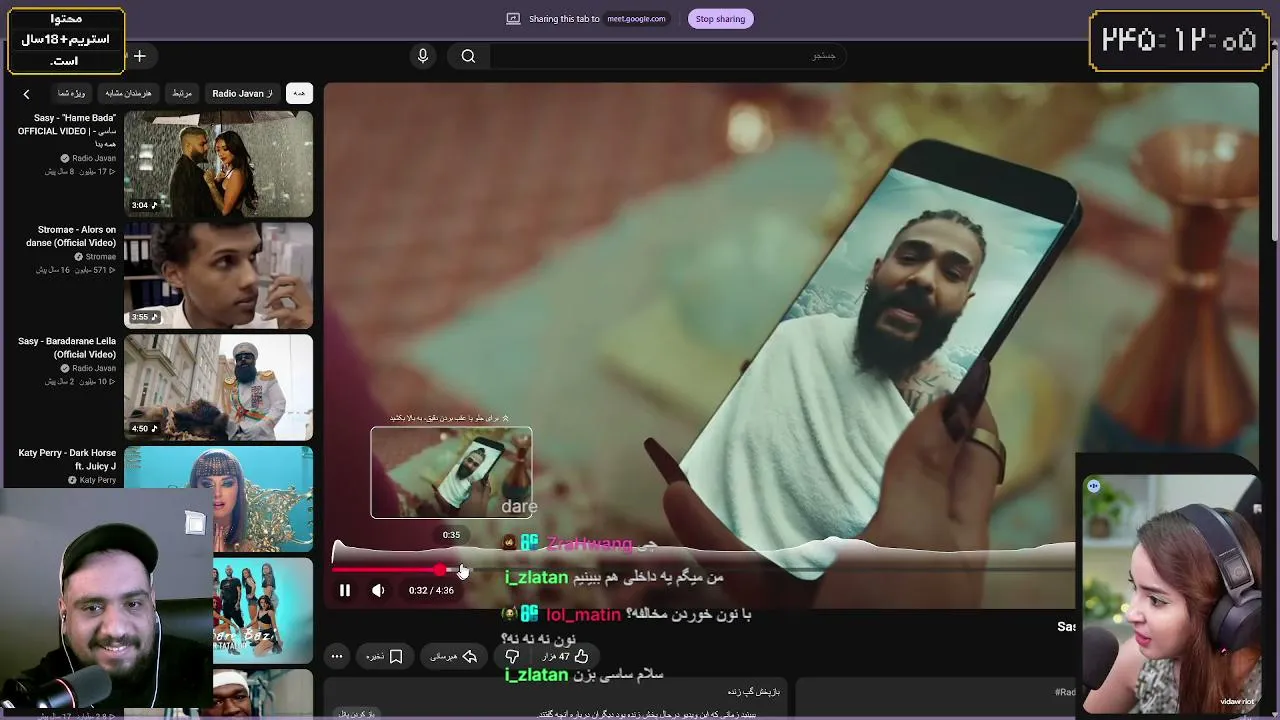Click the بازپخش گپ زنده heading
The image size is (1280, 720).
[754, 692]
